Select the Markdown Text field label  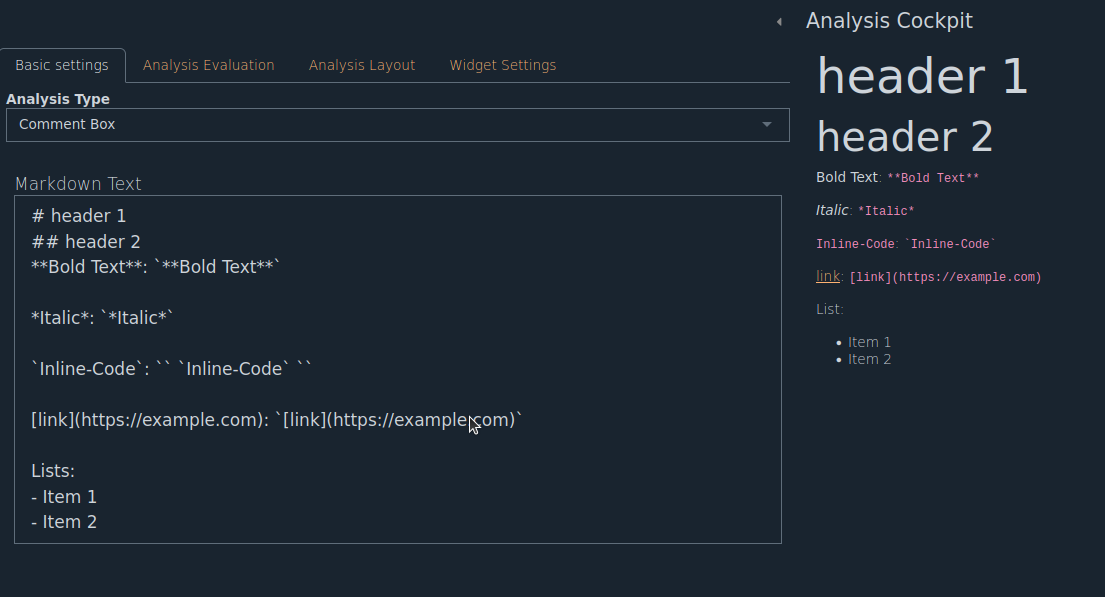(x=78, y=183)
